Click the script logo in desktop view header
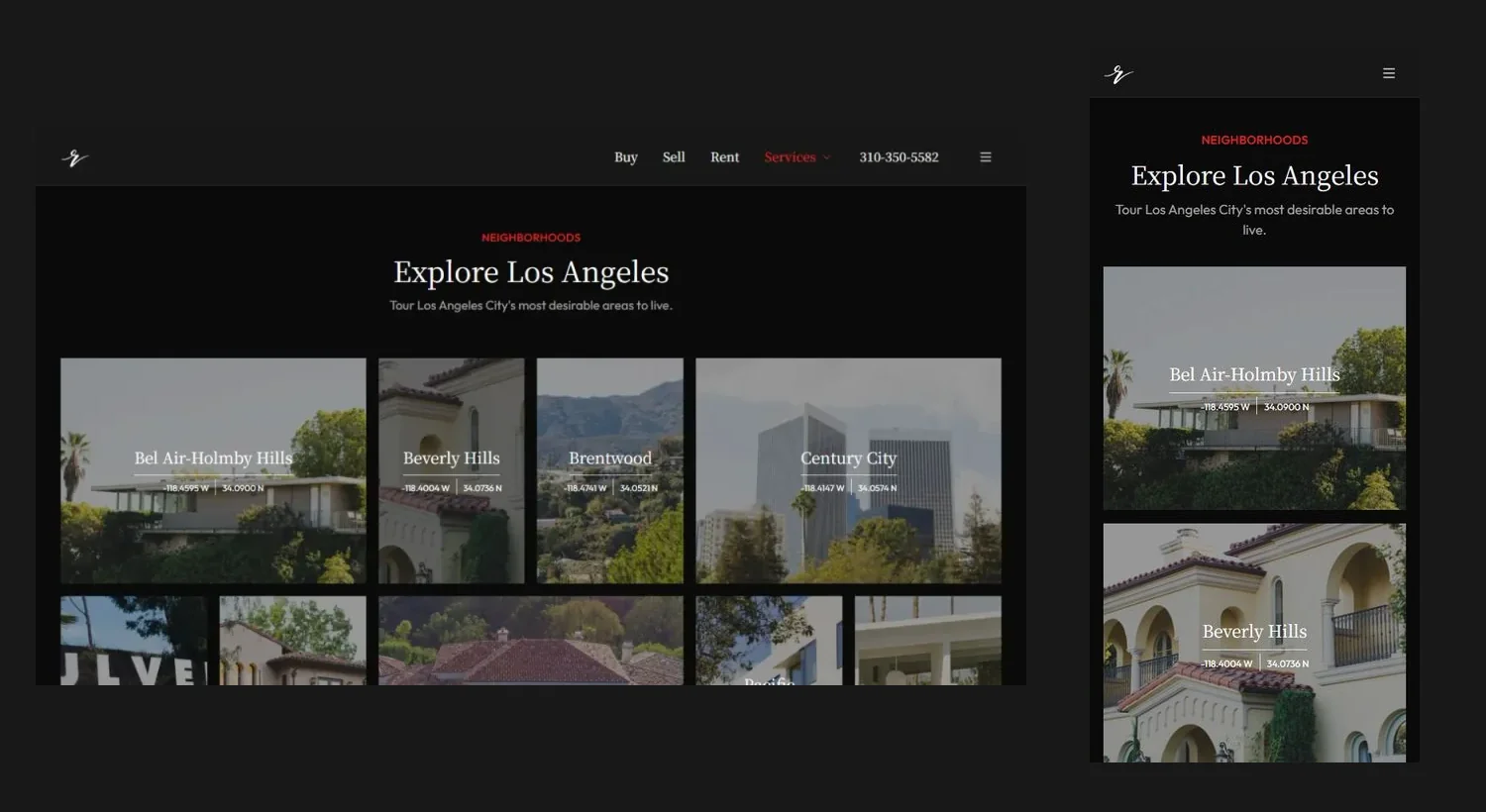This screenshot has width=1486, height=812. pos(75,157)
